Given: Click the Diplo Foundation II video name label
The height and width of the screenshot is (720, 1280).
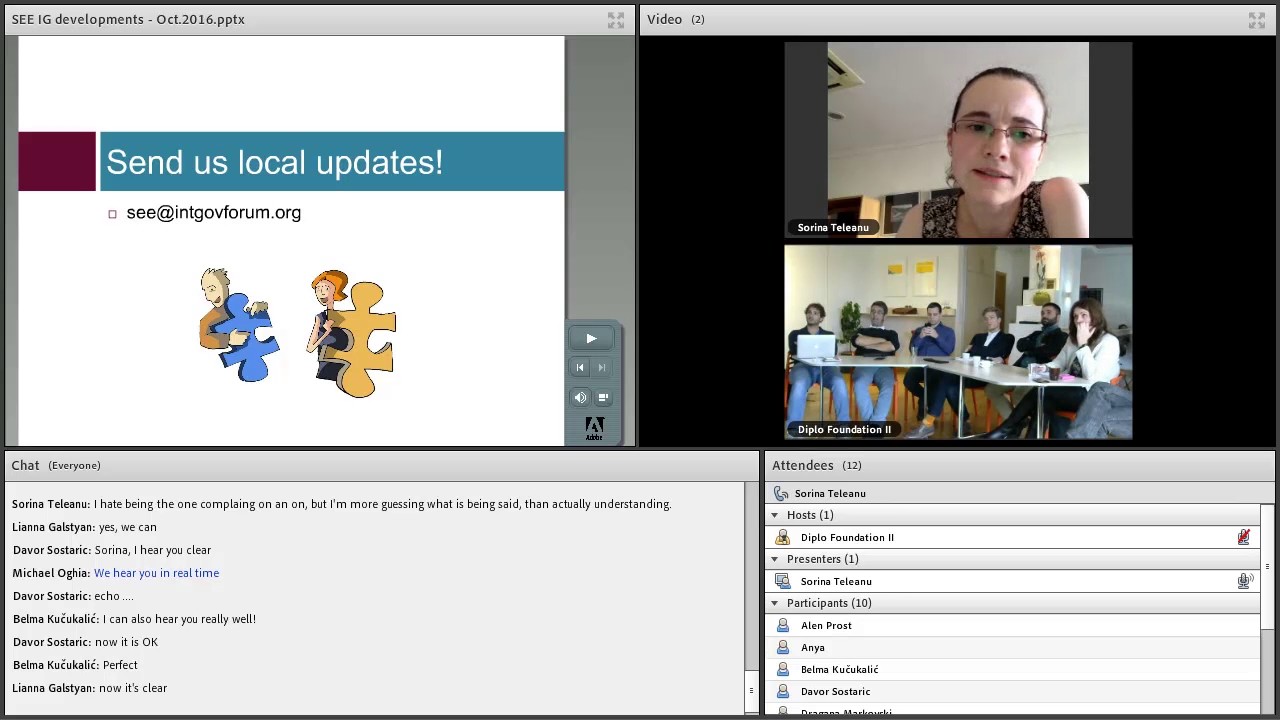Looking at the screenshot, I should click(844, 429).
